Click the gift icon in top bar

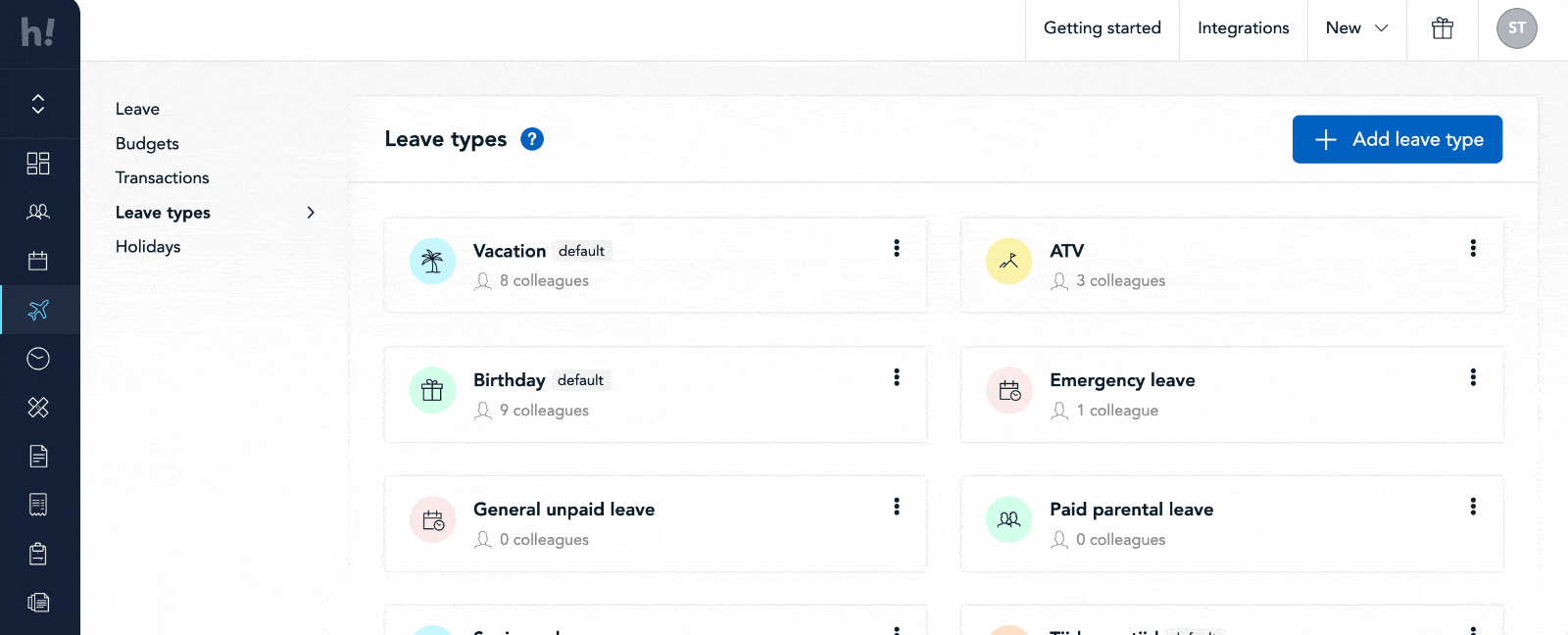point(1442,28)
